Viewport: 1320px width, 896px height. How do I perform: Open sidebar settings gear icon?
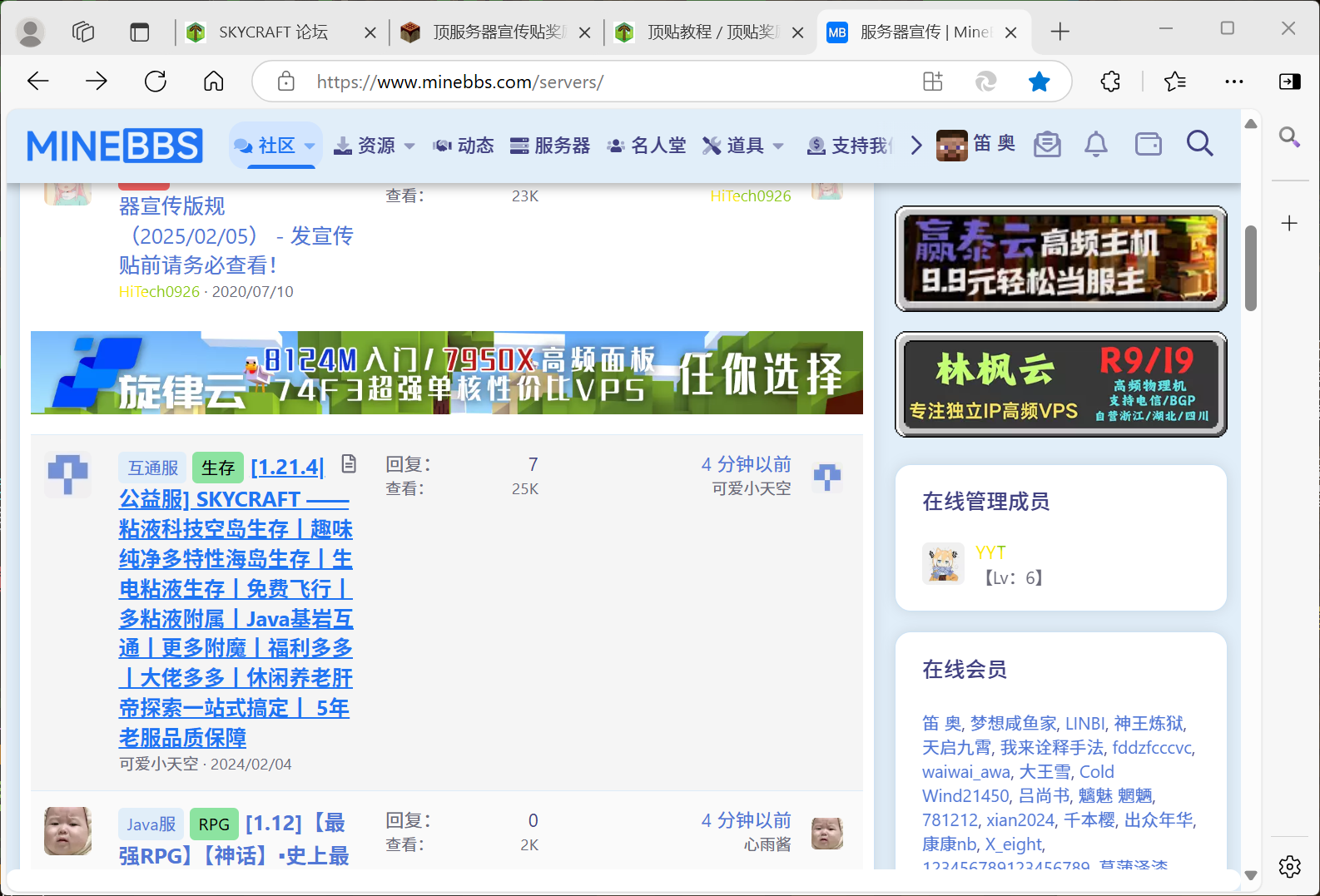coord(1290,866)
